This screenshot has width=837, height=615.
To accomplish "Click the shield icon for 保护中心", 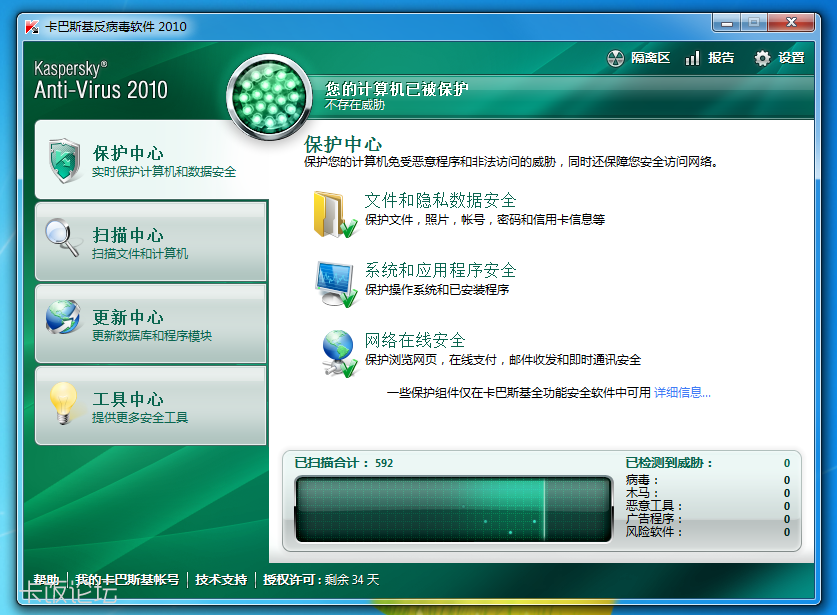I will click(64, 159).
